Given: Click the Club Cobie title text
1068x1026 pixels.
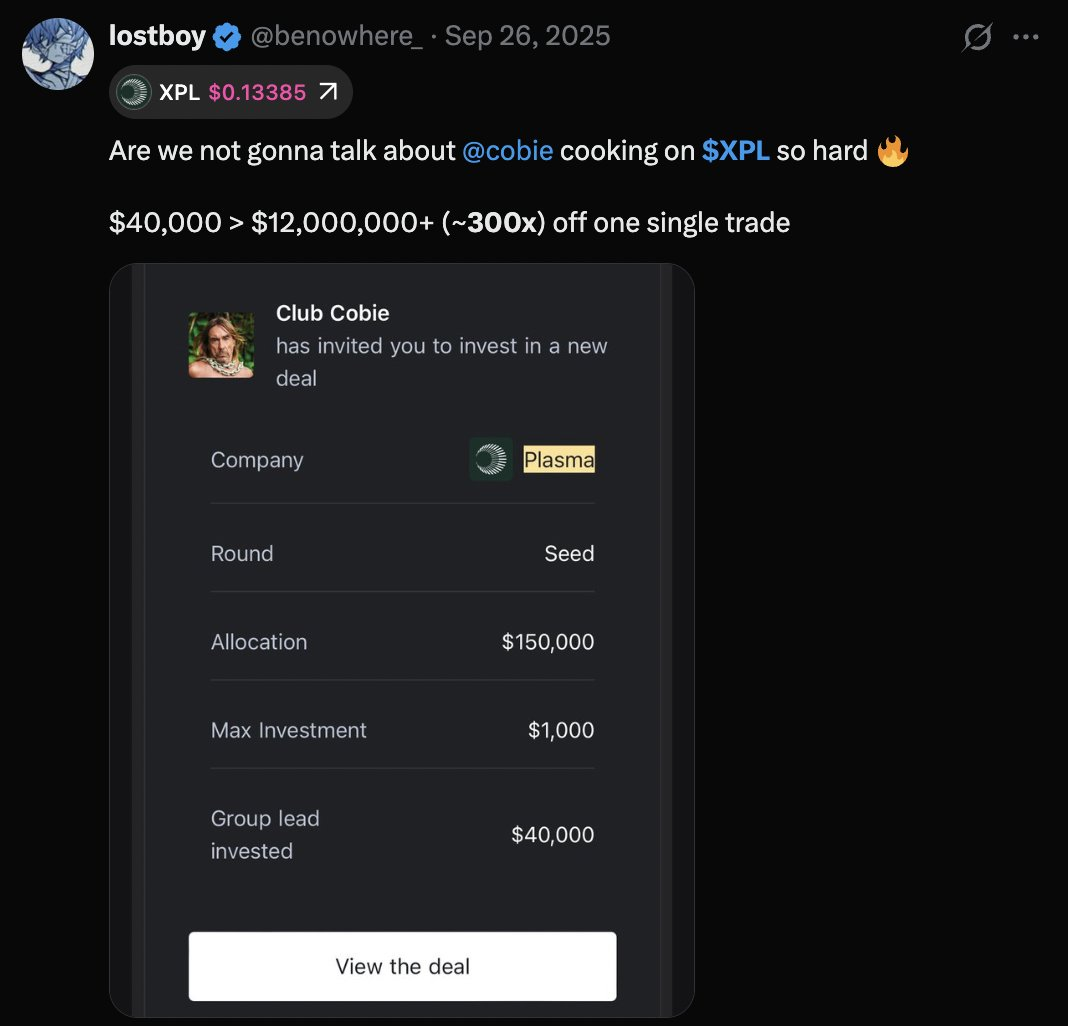Looking at the screenshot, I should (332, 313).
